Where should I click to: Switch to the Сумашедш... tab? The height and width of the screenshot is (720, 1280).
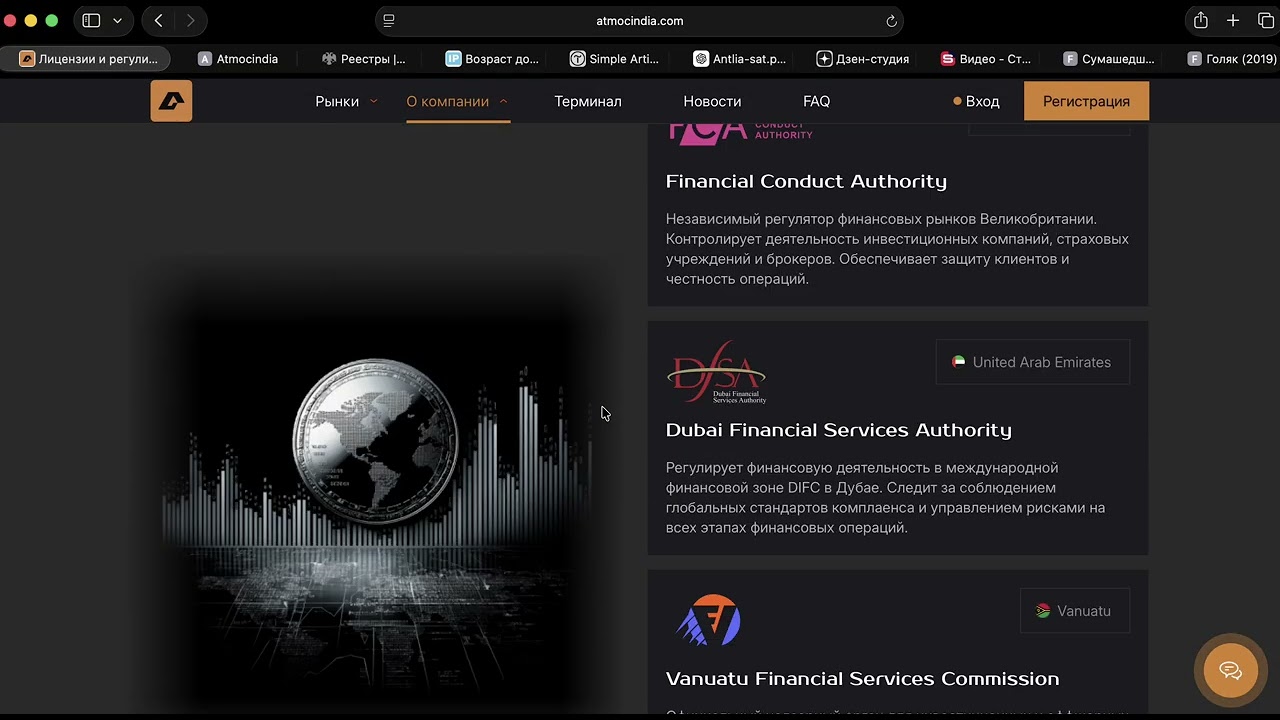pos(1109,59)
